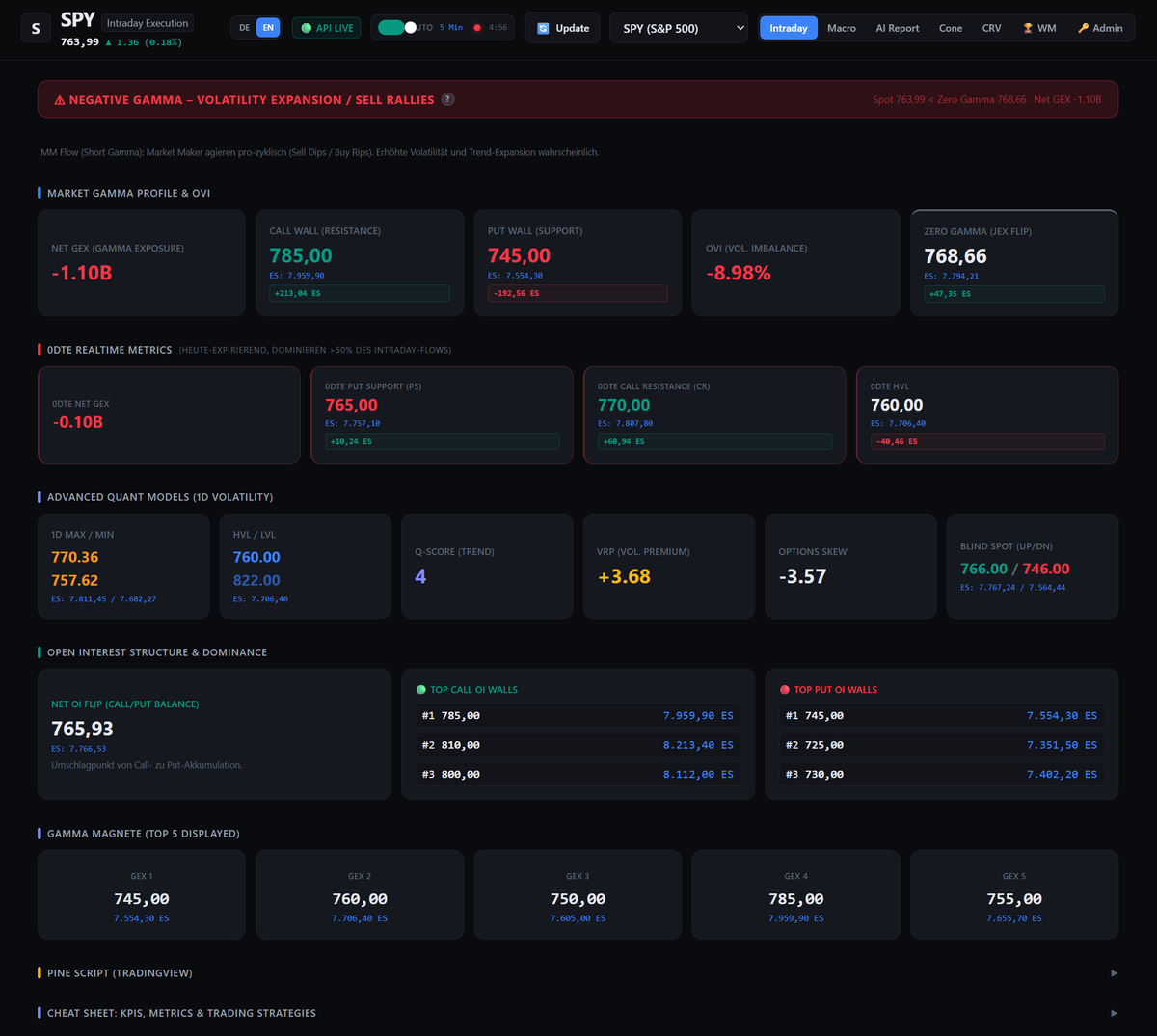Click the OVI value -8.98%

point(739,273)
